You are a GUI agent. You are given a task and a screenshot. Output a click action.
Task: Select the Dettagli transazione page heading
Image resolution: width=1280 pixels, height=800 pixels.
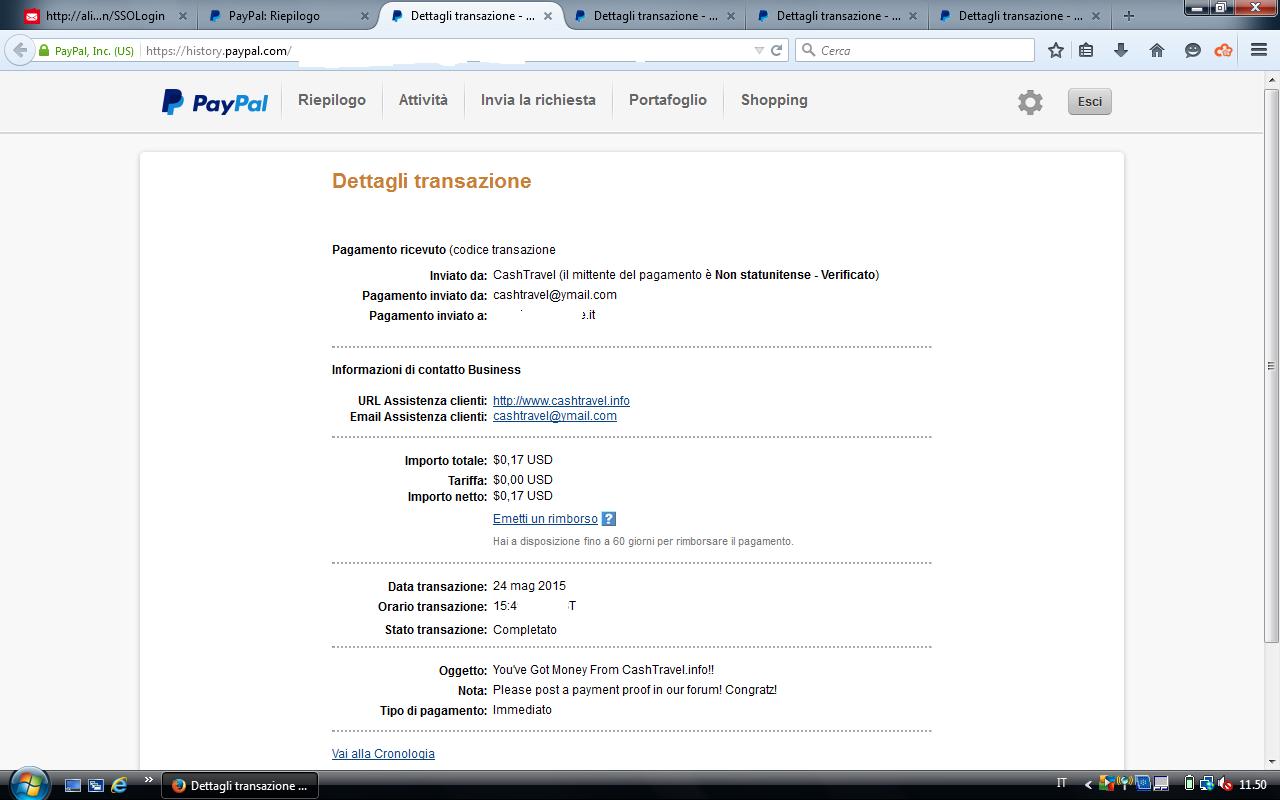[432, 181]
